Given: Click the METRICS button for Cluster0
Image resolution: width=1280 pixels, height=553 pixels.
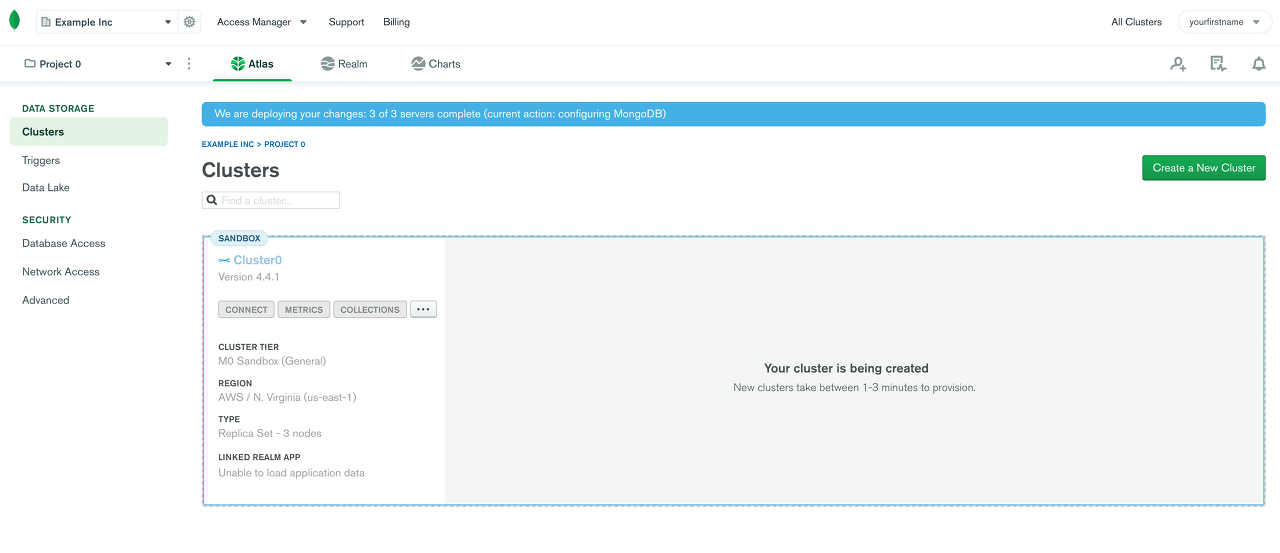Looking at the screenshot, I should (x=304, y=309).
